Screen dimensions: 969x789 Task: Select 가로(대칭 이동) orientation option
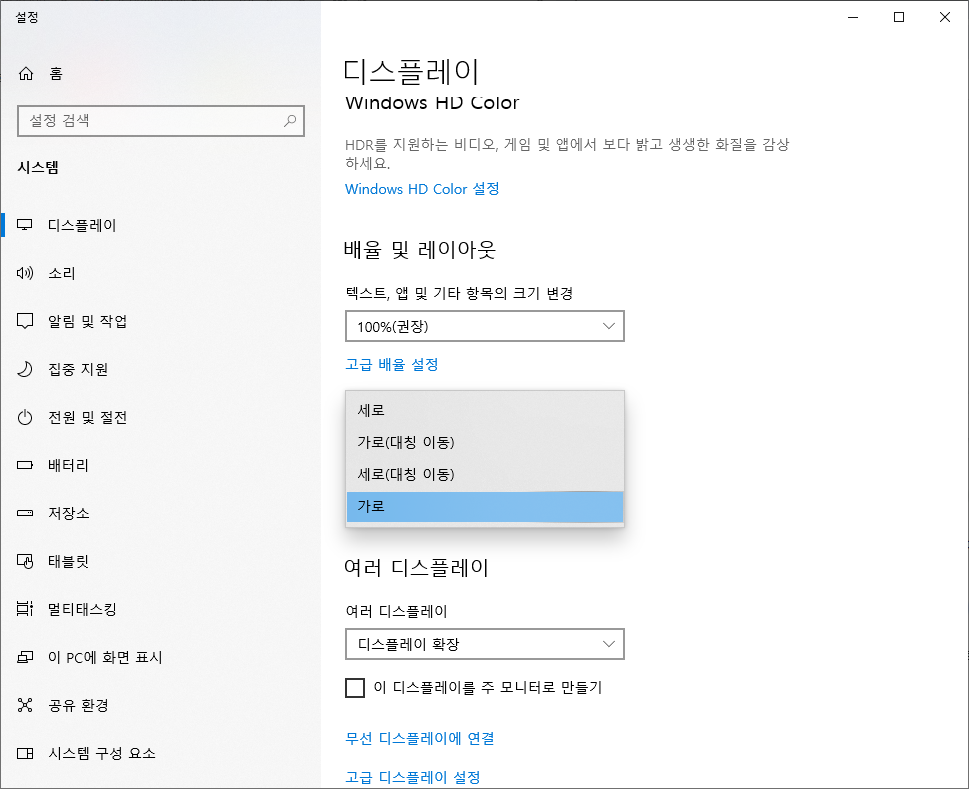click(484, 442)
